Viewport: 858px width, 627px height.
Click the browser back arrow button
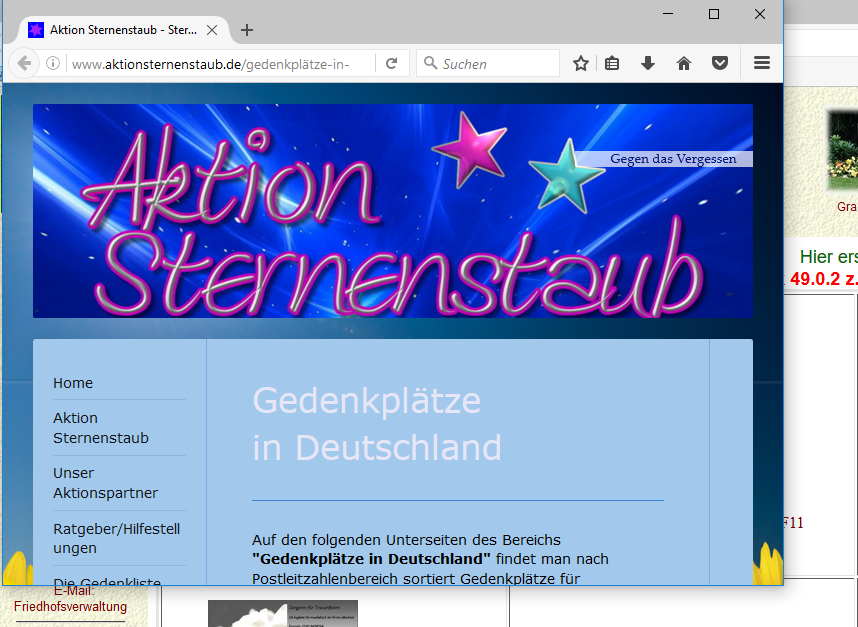point(24,63)
